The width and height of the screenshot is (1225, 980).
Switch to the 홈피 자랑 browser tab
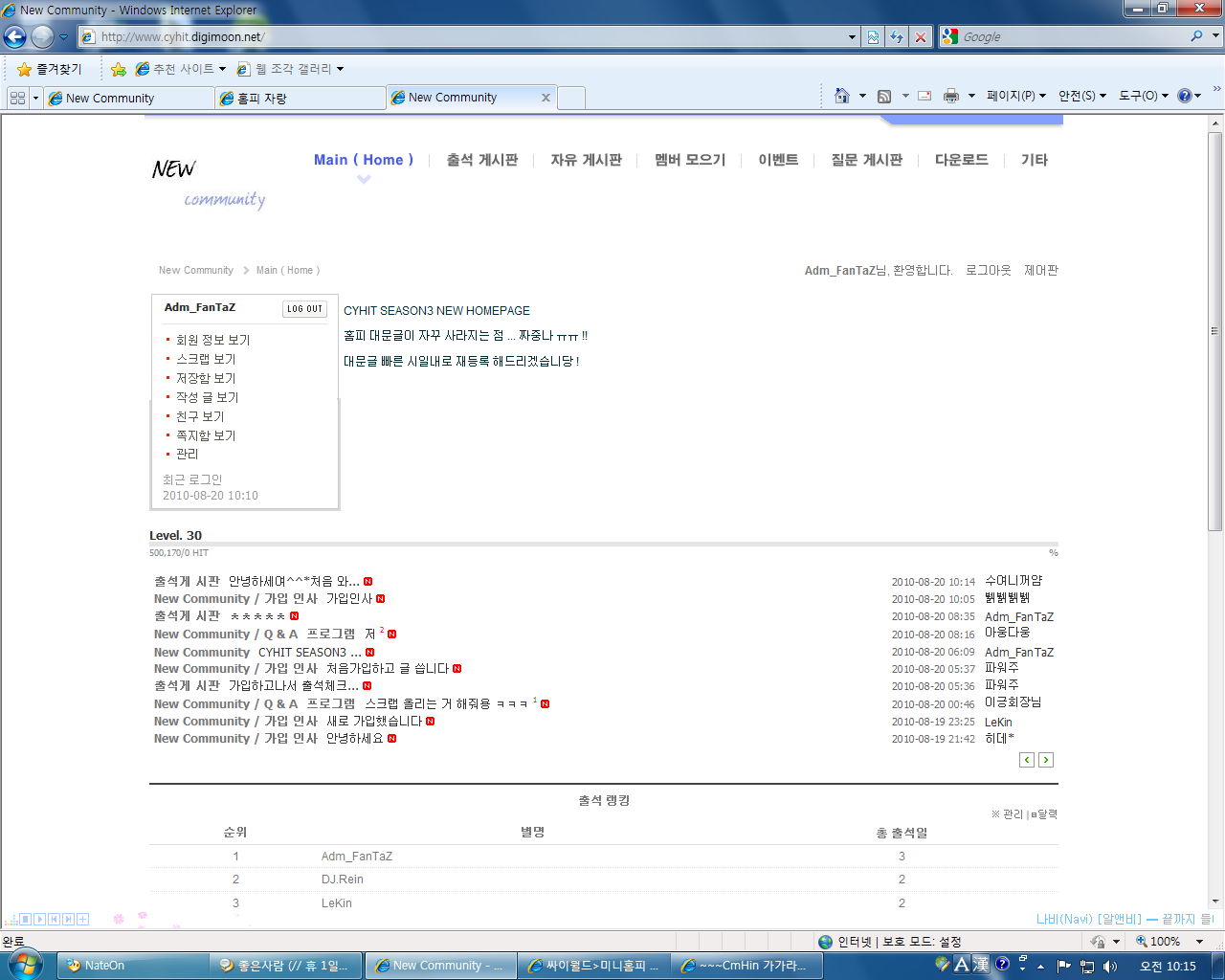click(x=301, y=98)
